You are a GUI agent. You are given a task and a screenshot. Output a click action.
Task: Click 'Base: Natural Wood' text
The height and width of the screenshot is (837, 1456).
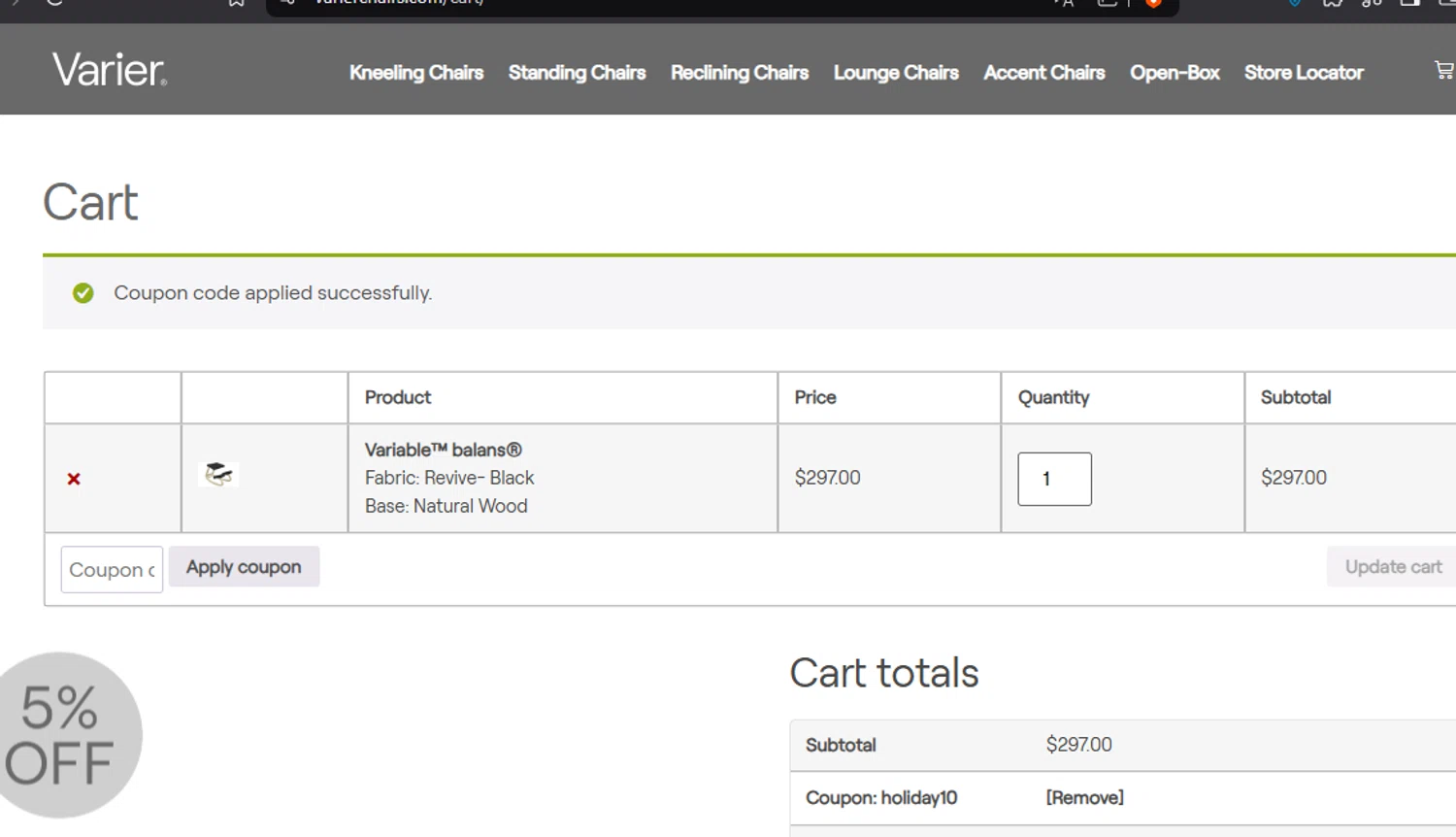click(x=447, y=506)
